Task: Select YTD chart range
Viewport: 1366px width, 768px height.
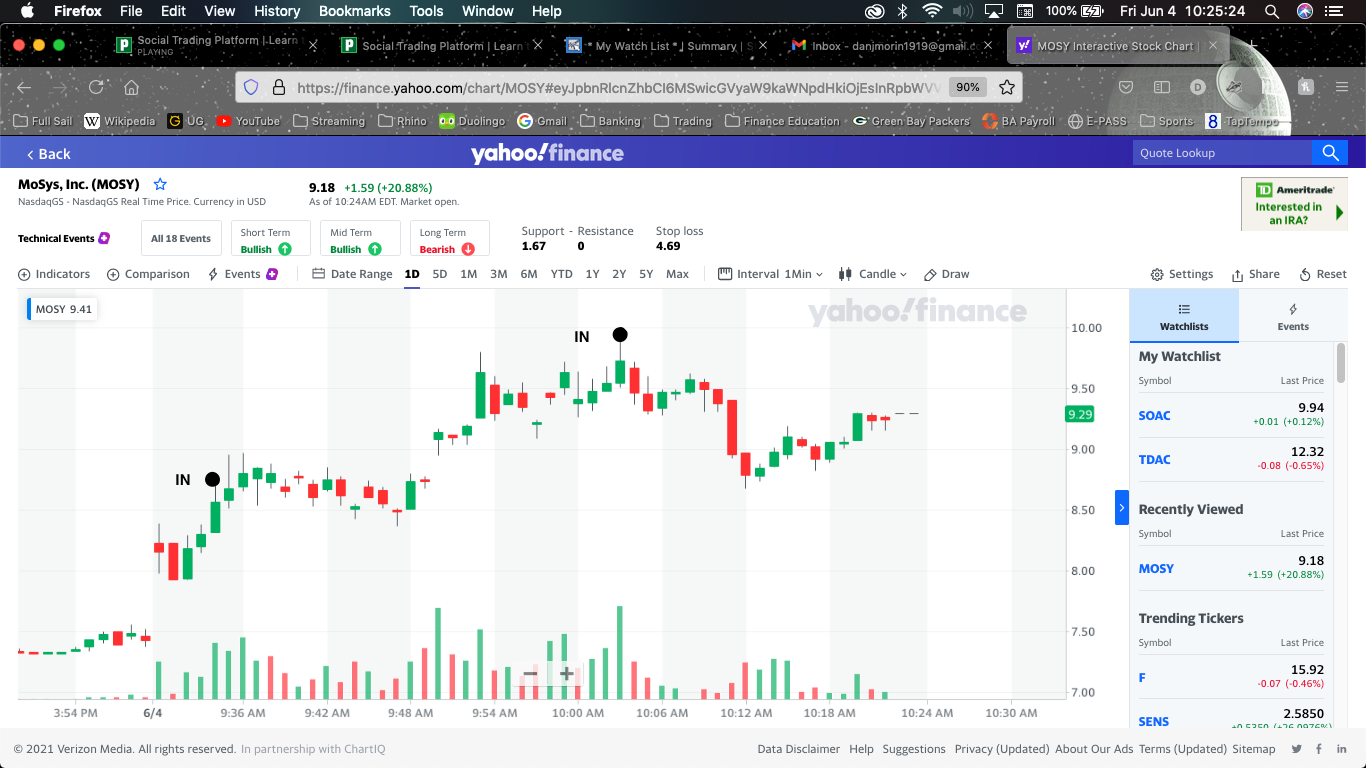Action: pyautogui.click(x=561, y=274)
